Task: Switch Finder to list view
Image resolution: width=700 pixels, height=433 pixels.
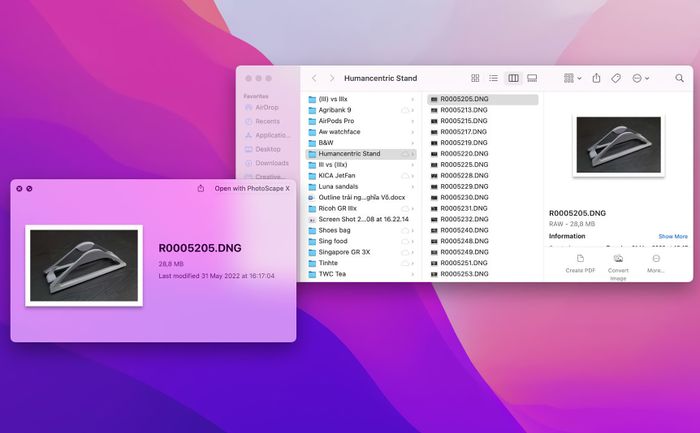Action: [493, 78]
